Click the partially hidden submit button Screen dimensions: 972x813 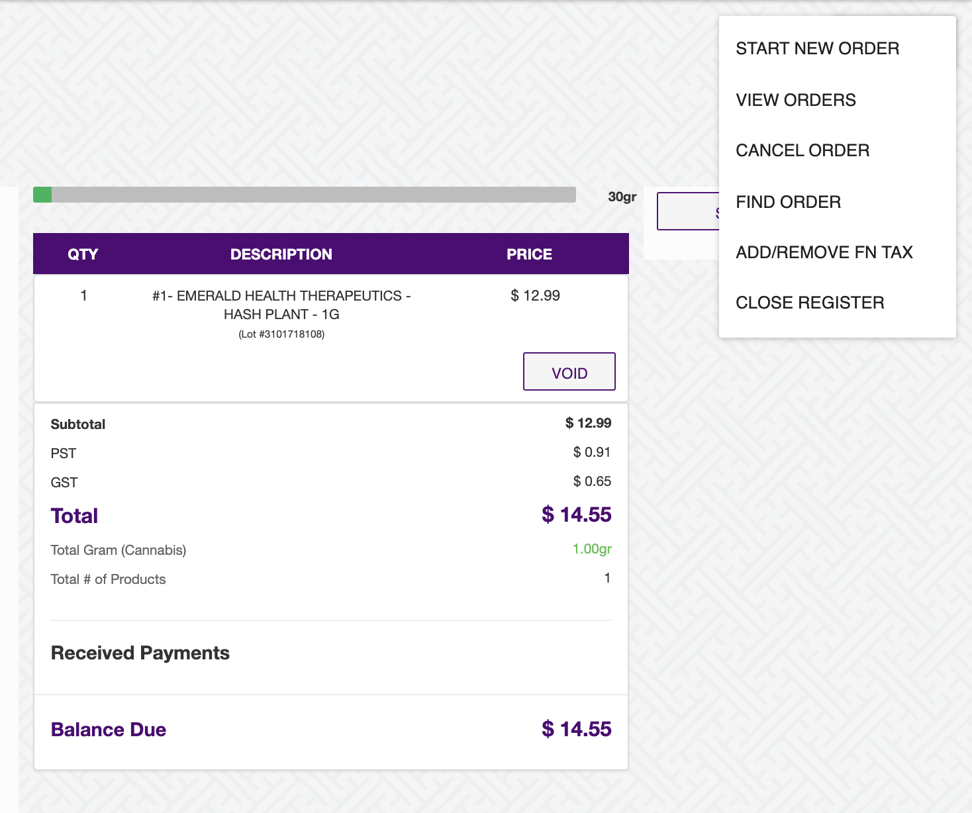click(686, 211)
